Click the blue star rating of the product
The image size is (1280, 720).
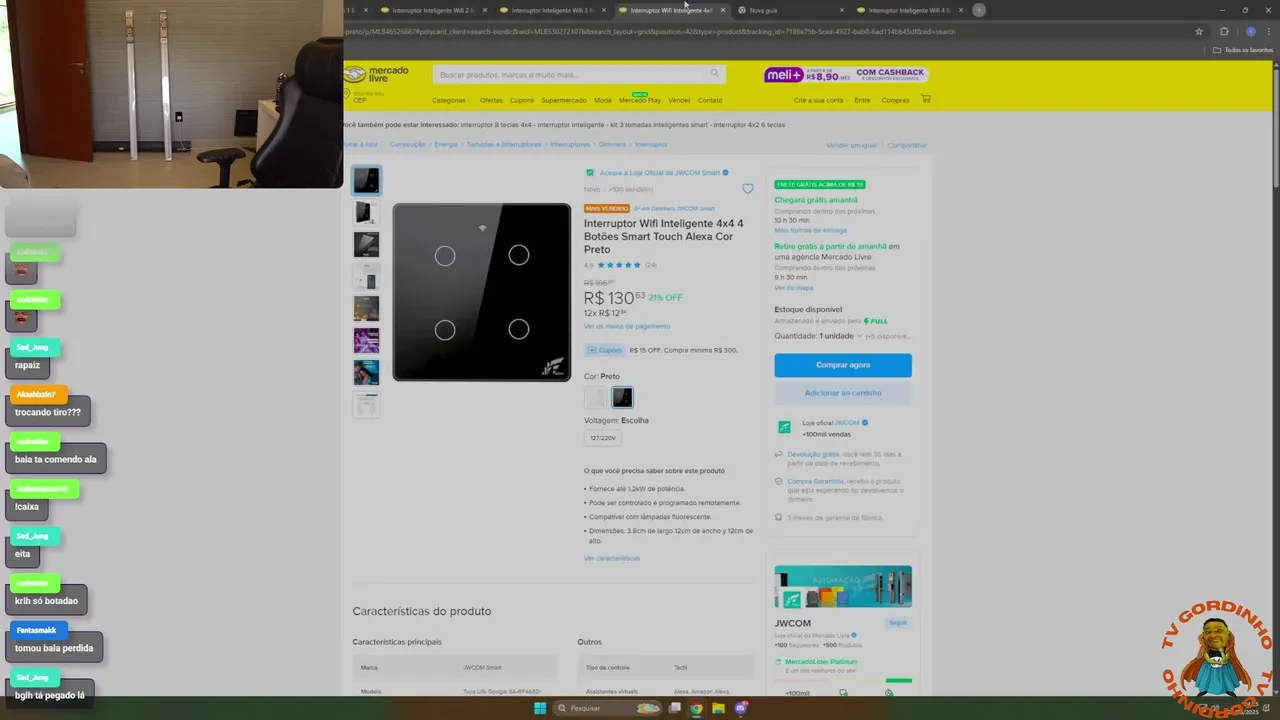[x=619, y=265]
